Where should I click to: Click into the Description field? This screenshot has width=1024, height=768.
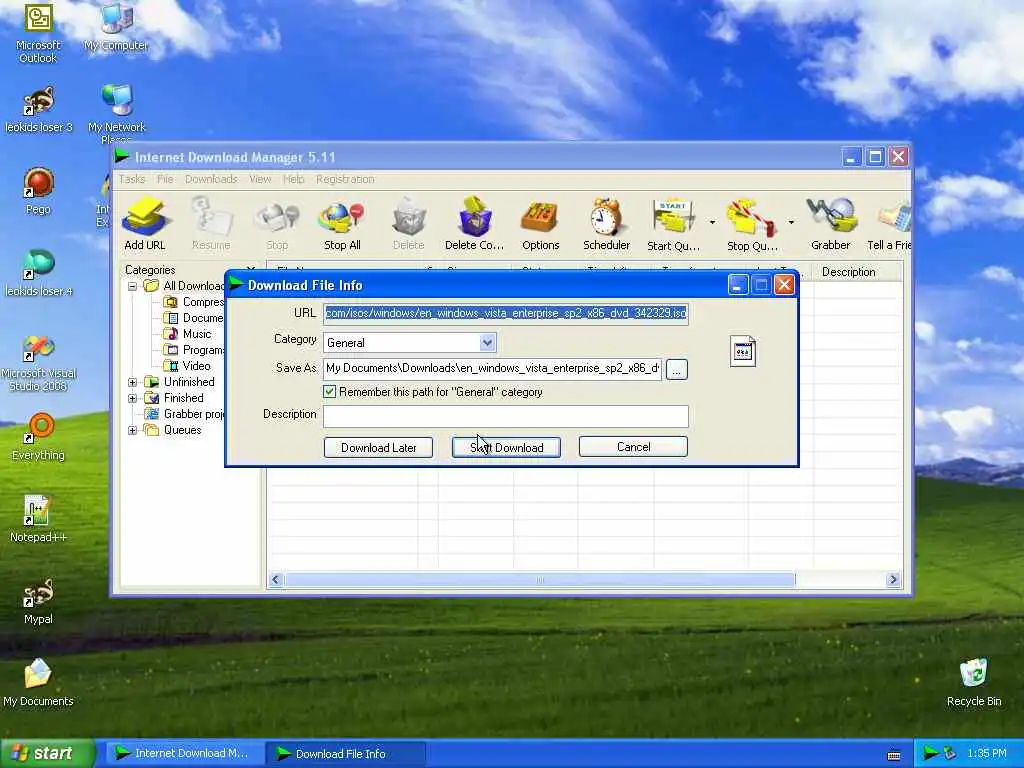click(x=505, y=416)
